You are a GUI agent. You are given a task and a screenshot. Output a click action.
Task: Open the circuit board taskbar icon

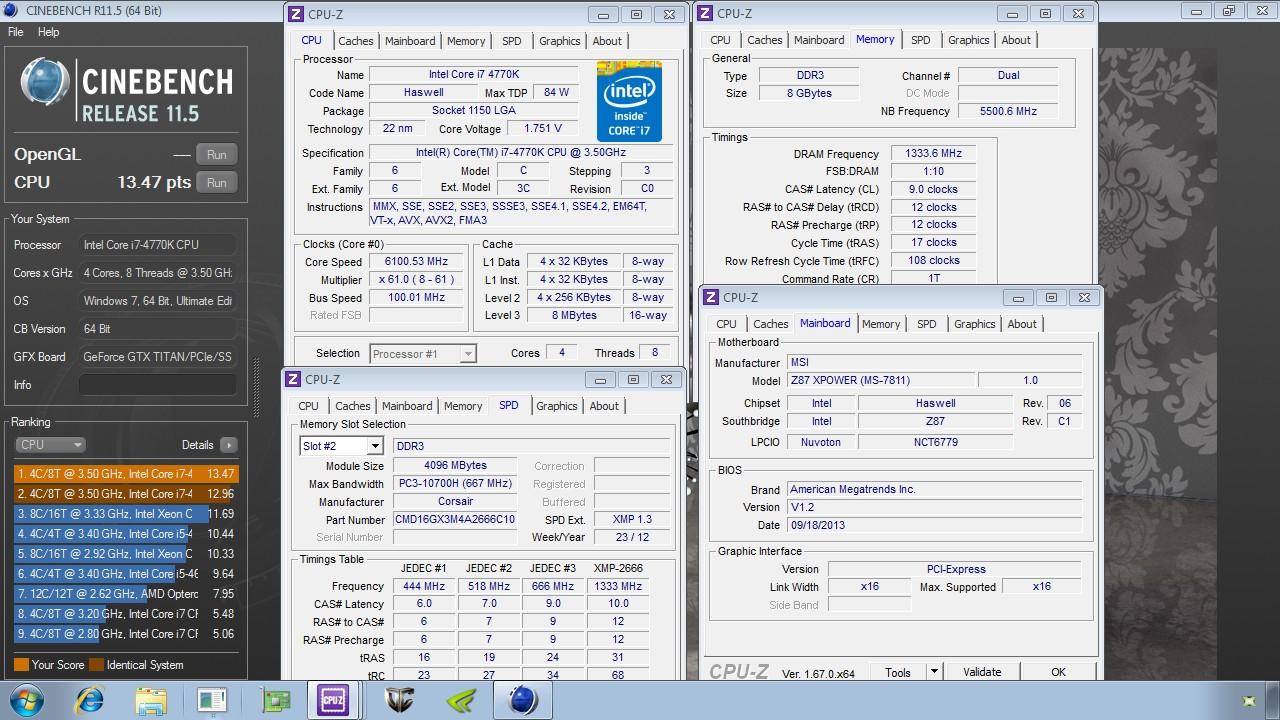(x=275, y=700)
